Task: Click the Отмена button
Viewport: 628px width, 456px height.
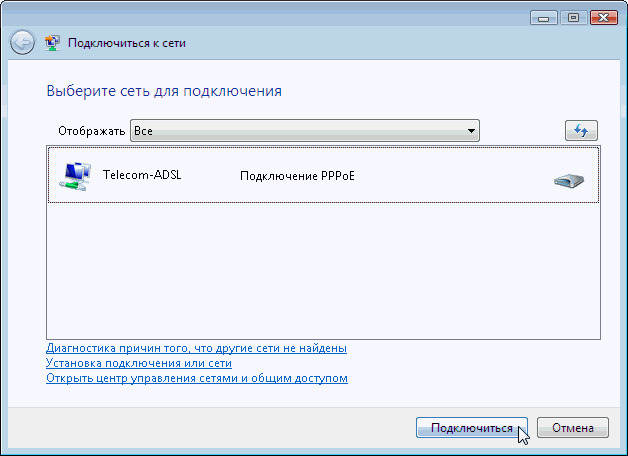Action: point(573,428)
